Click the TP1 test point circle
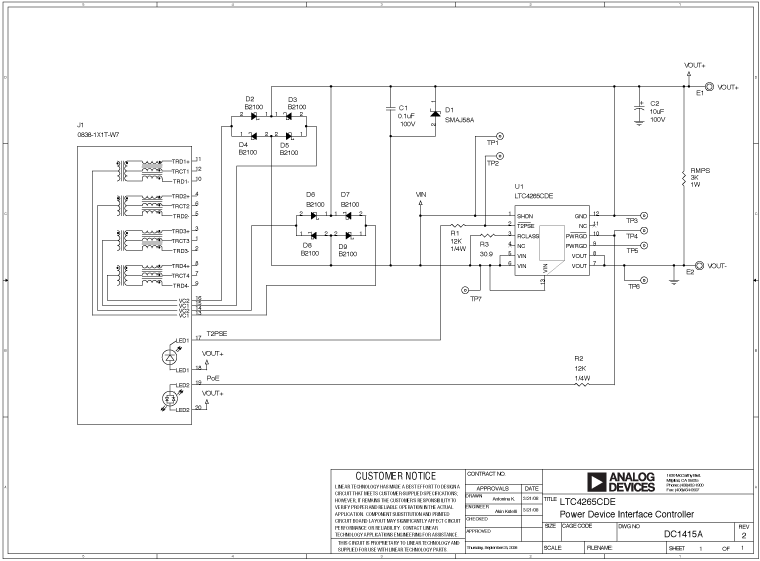 point(500,136)
